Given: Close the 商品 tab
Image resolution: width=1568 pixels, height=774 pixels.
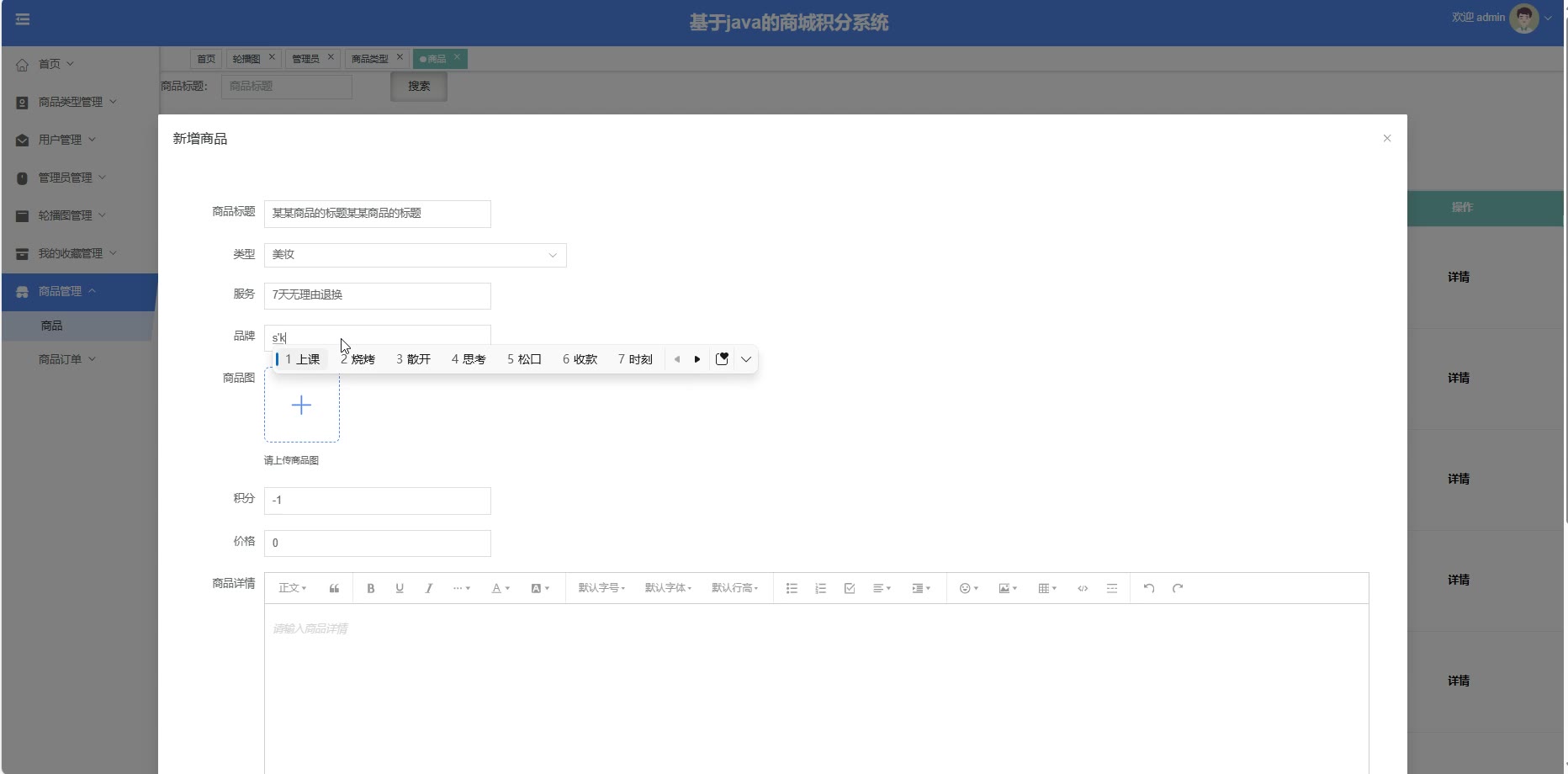Looking at the screenshot, I should pyautogui.click(x=457, y=57).
